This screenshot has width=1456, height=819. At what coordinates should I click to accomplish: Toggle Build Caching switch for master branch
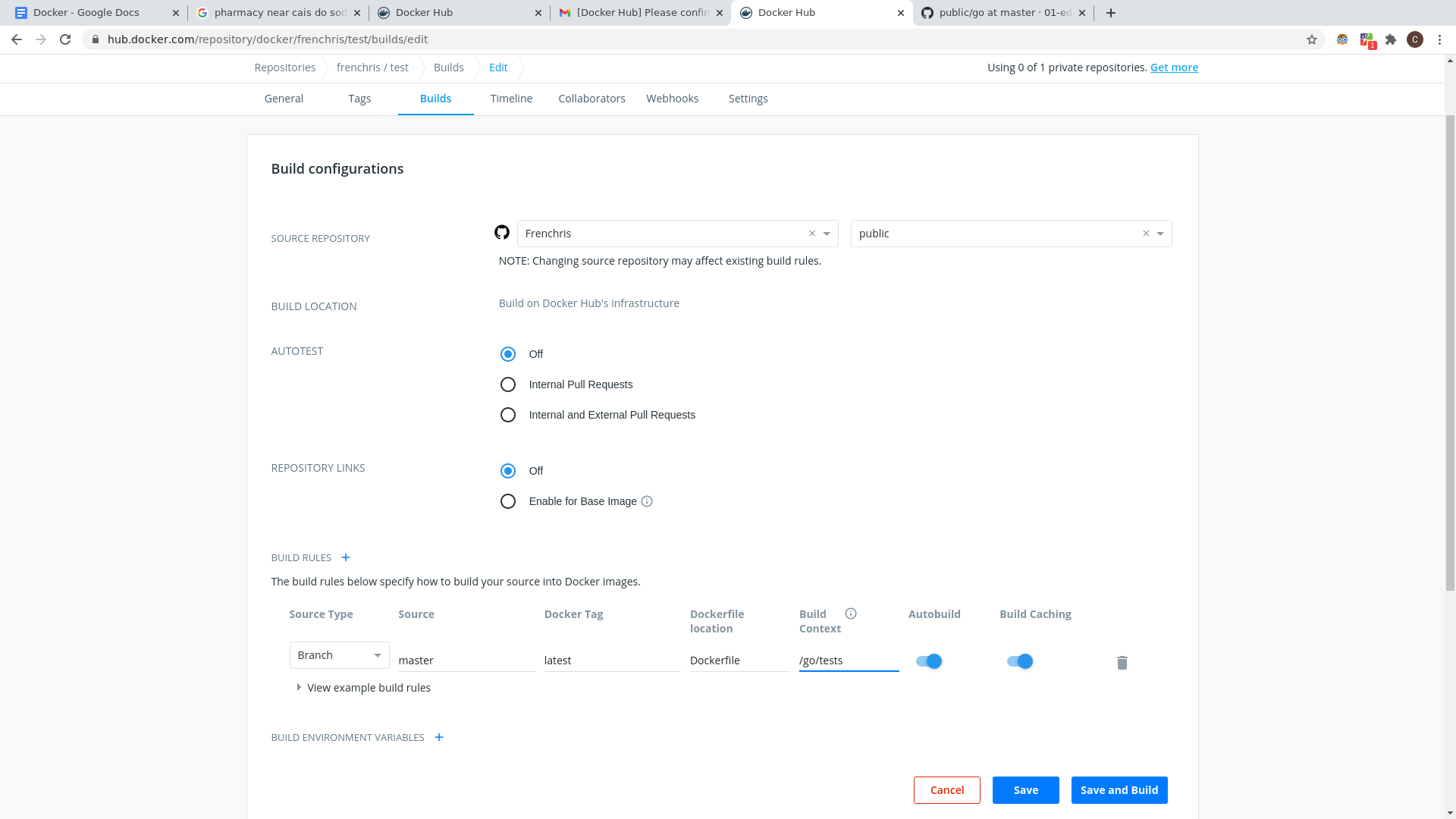(x=1020, y=660)
